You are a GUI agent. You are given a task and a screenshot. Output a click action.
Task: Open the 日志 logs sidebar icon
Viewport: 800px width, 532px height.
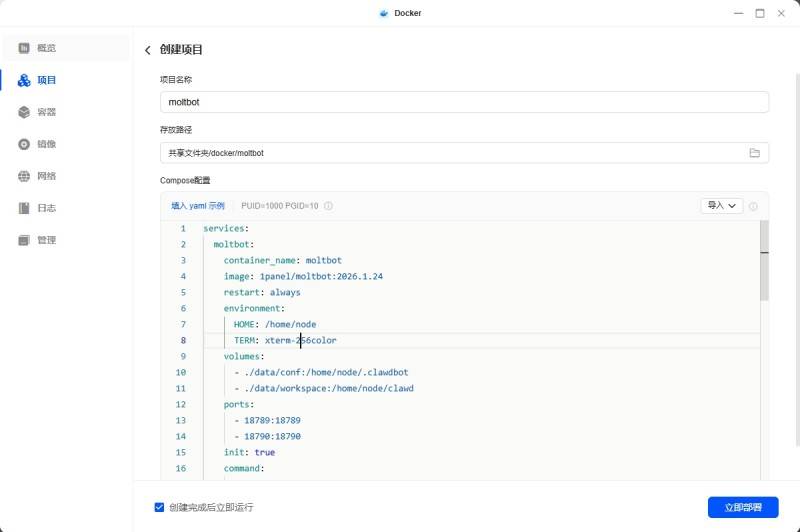tap(24, 208)
